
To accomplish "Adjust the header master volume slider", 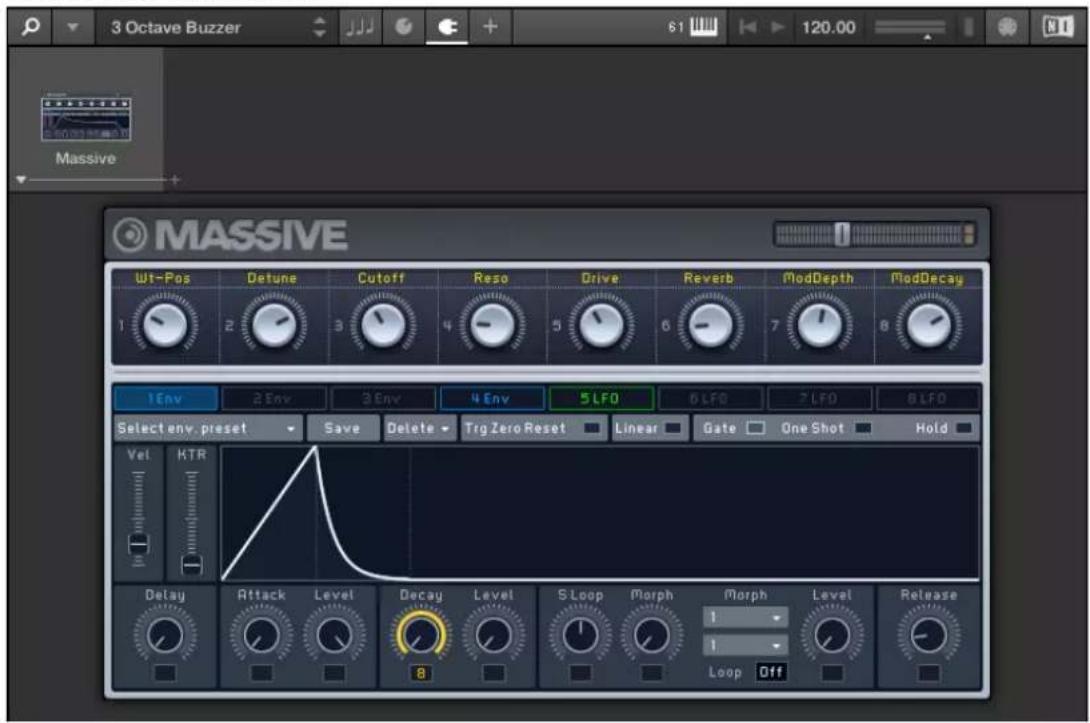I will (910, 29).
